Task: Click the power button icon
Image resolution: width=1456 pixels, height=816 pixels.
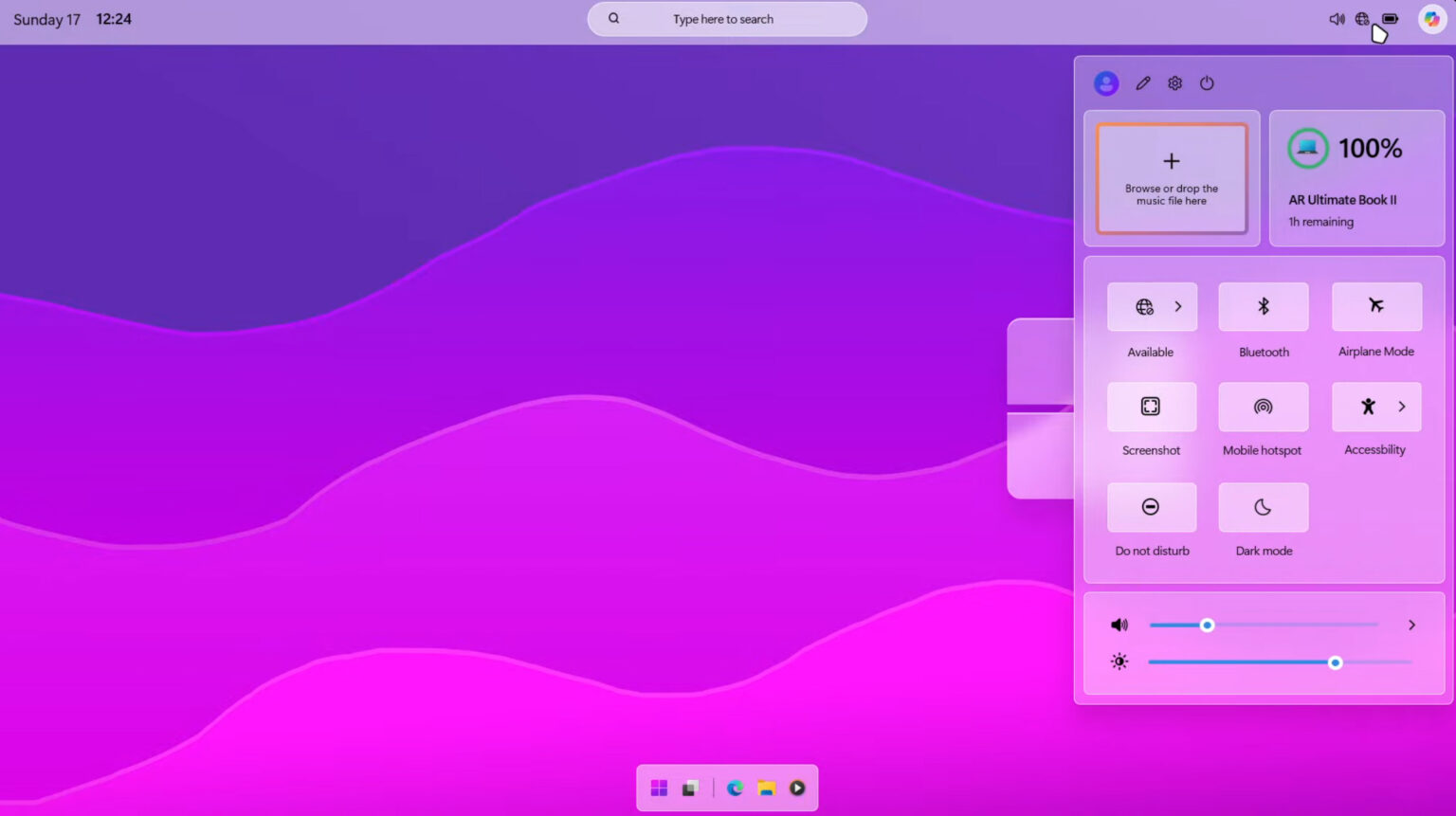Action: click(1207, 83)
